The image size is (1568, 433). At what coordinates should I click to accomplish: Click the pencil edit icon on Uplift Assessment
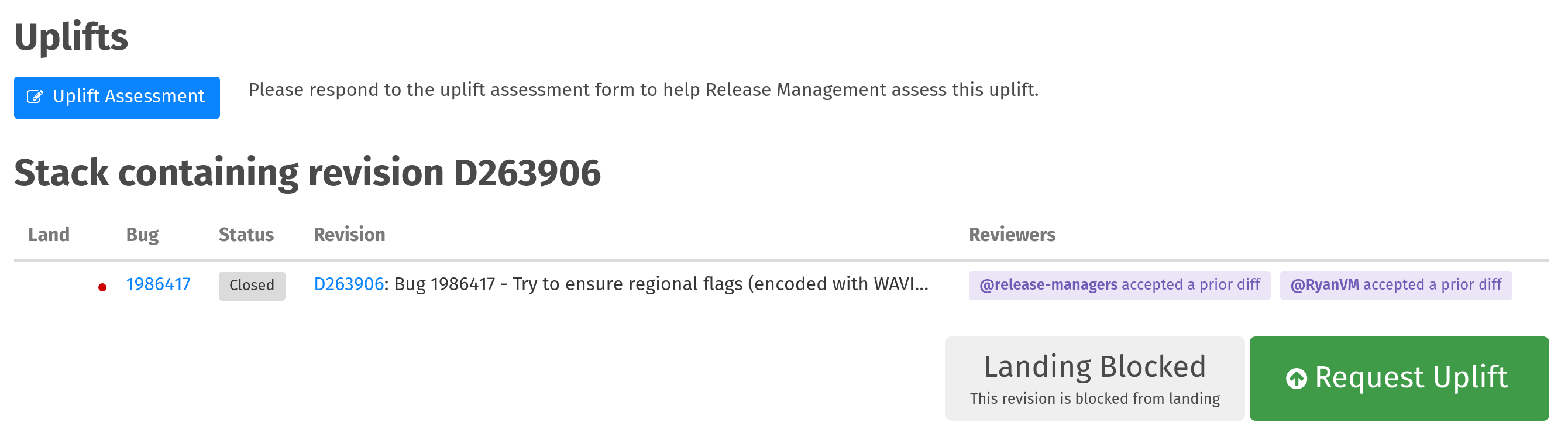pos(35,97)
